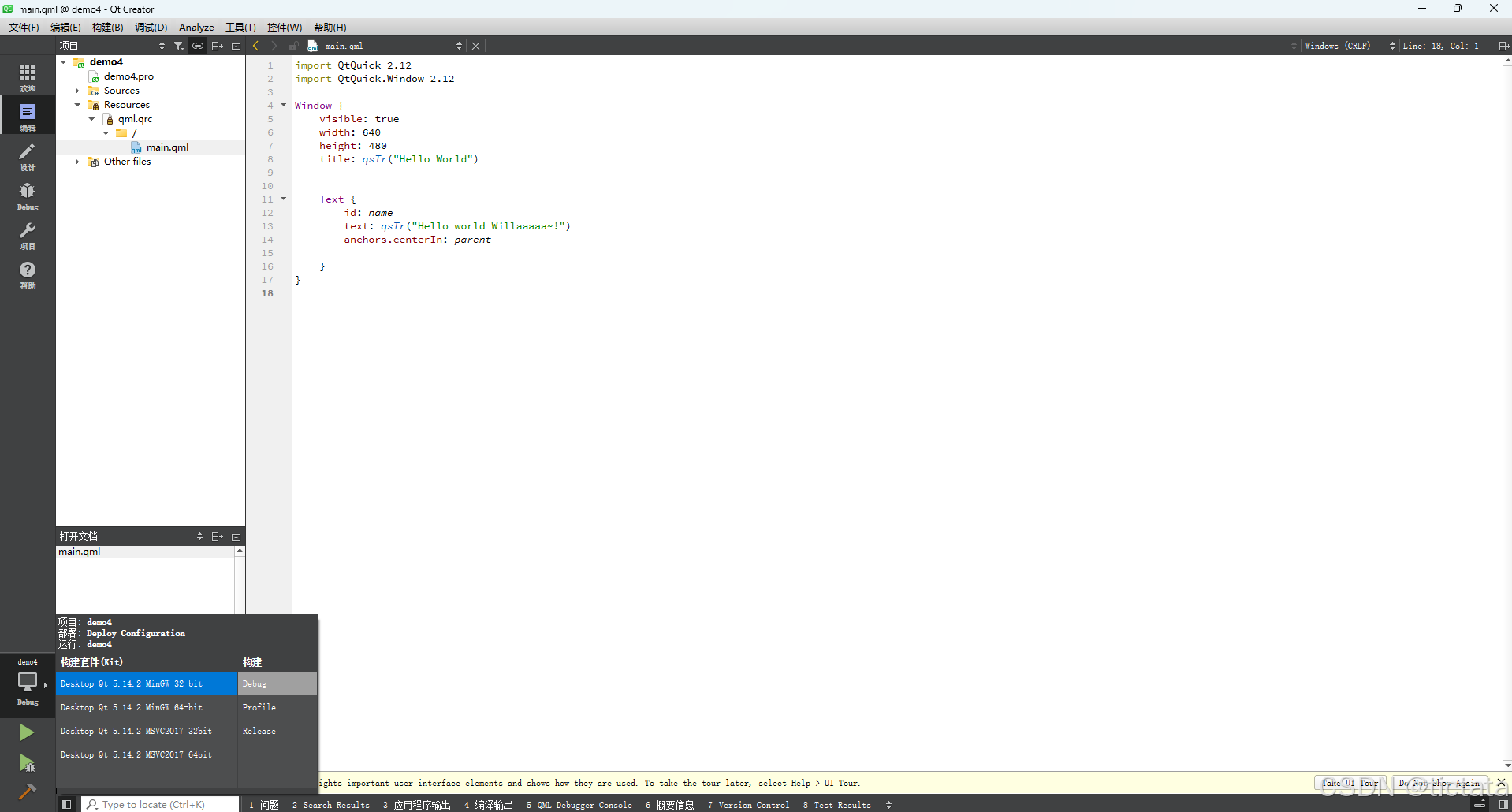This screenshot has width=1512, height=812.
Task: Switch to the Edit (编辑) mode
Action: [28, 116]
